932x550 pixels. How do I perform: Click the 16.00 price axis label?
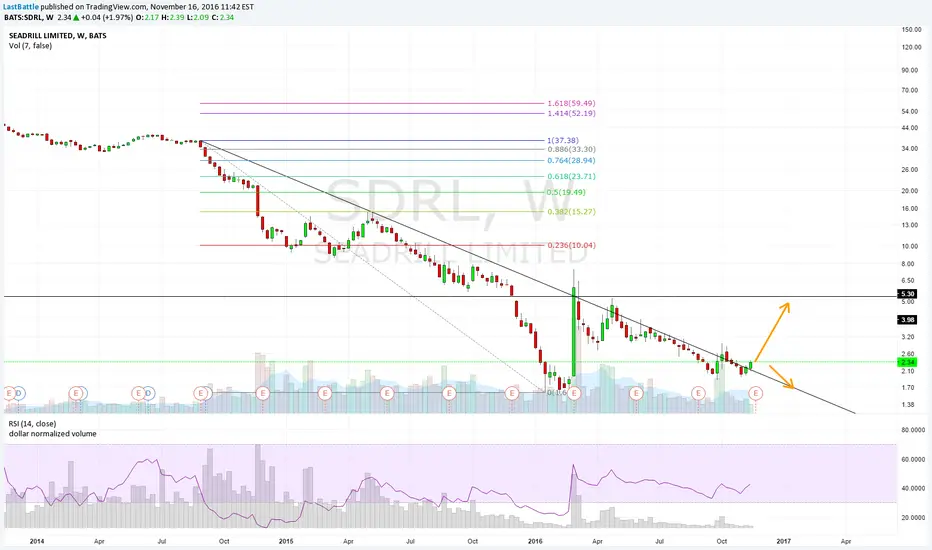tap(910, 209)
